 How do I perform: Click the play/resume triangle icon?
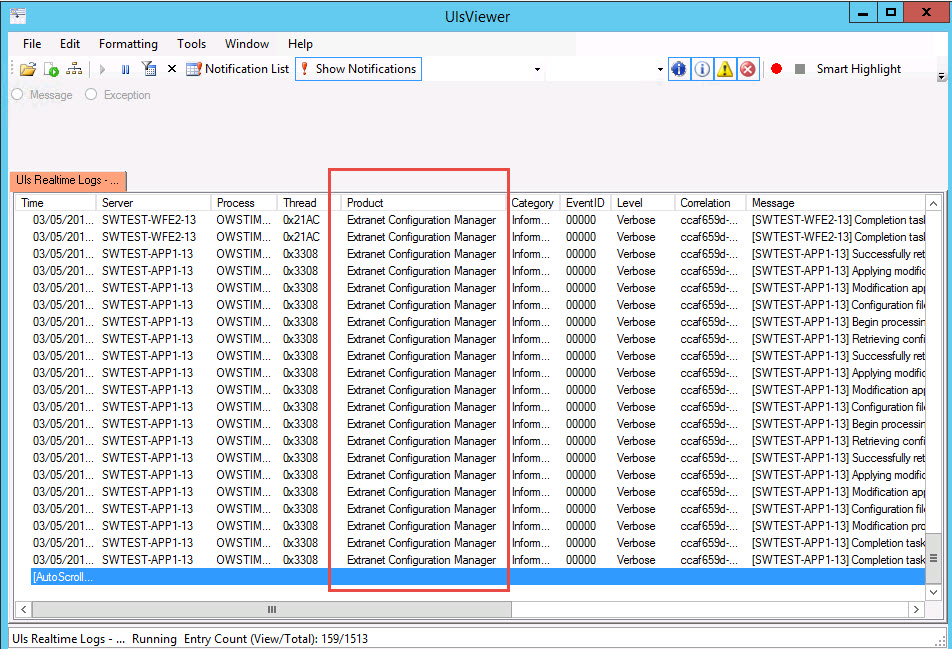102,69
